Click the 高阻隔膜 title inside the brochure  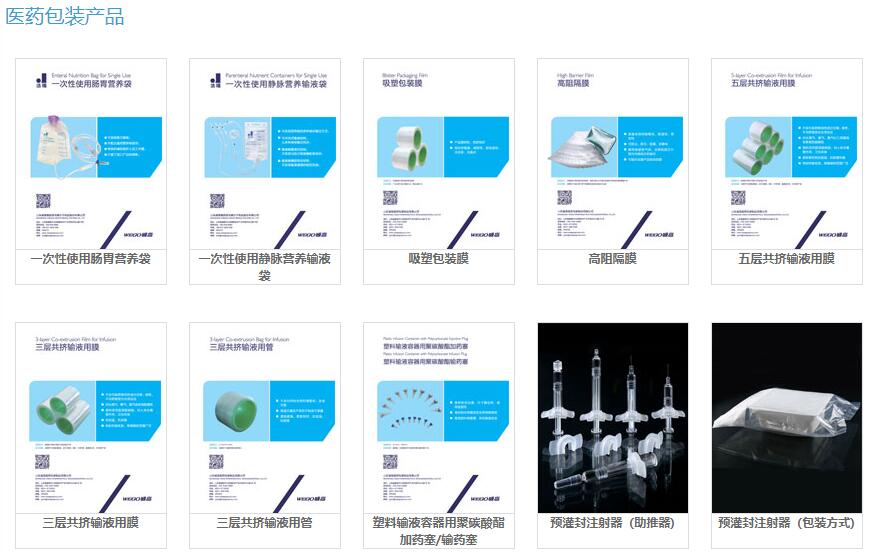(x=573, y=83)
